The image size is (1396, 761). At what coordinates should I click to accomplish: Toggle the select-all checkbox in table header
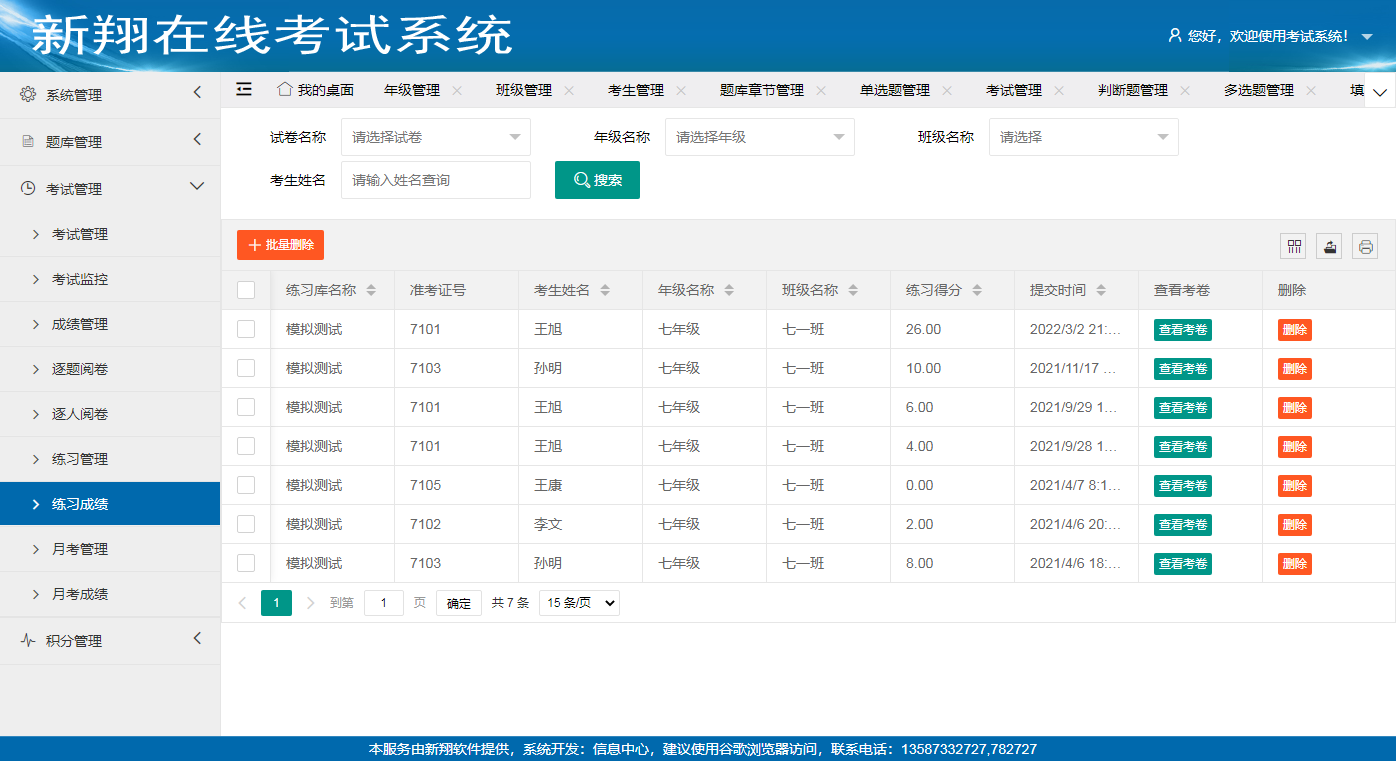point(246,290)
